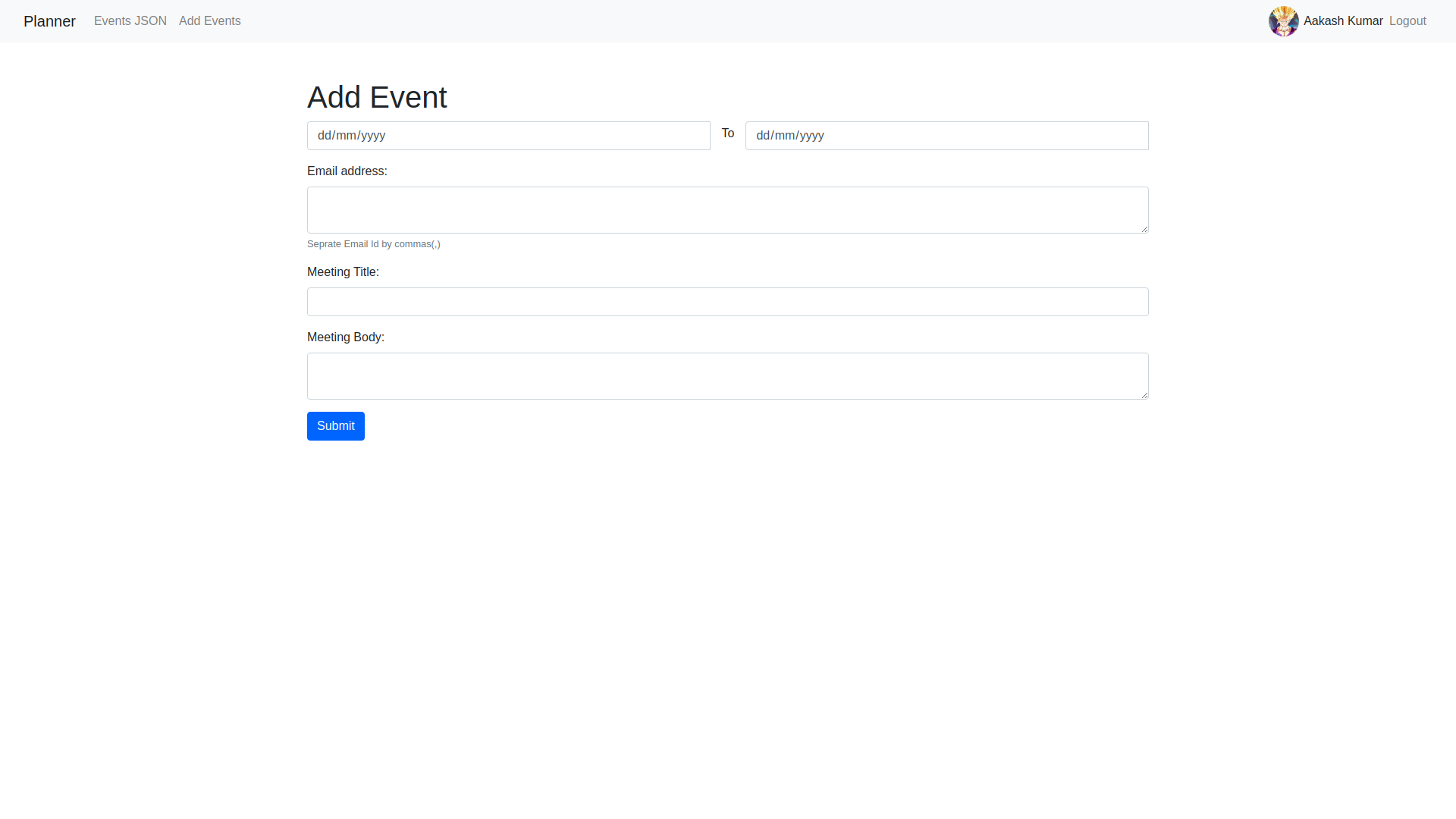Click the Logout link
Viewport: 1456px width, 819px height.
tap(1407, 21)
